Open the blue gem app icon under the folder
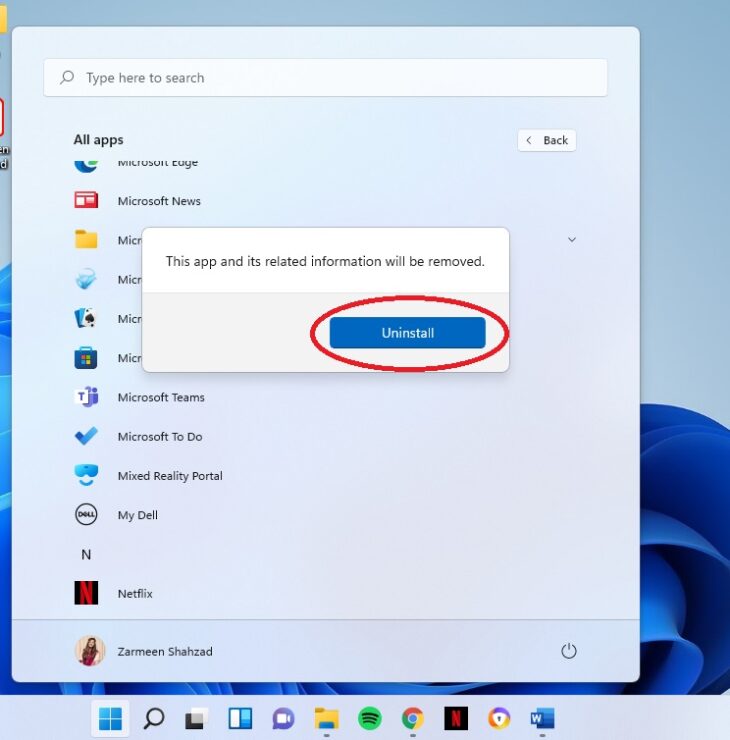Image resolution: width=730 pixels, height=740 pixels. [x=86, y=279]
